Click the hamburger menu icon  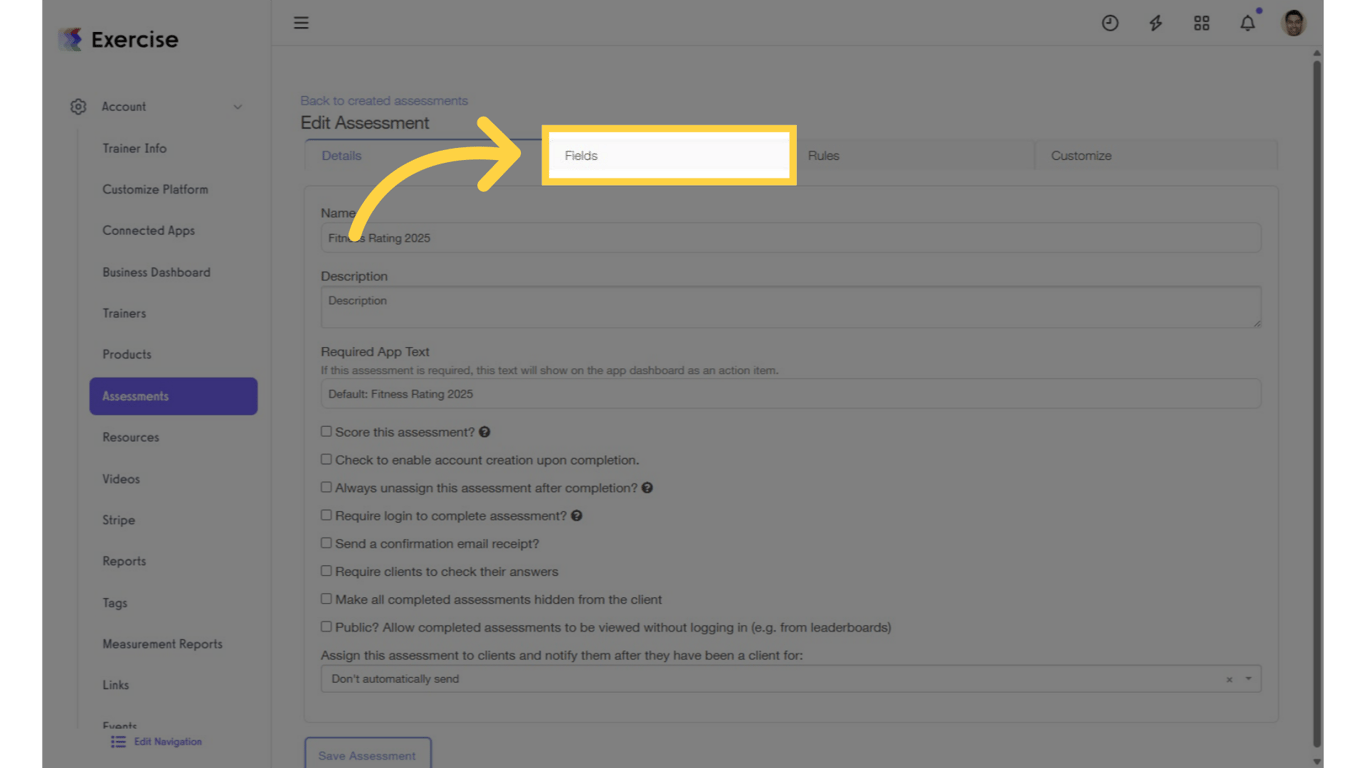tap(301, 22)
